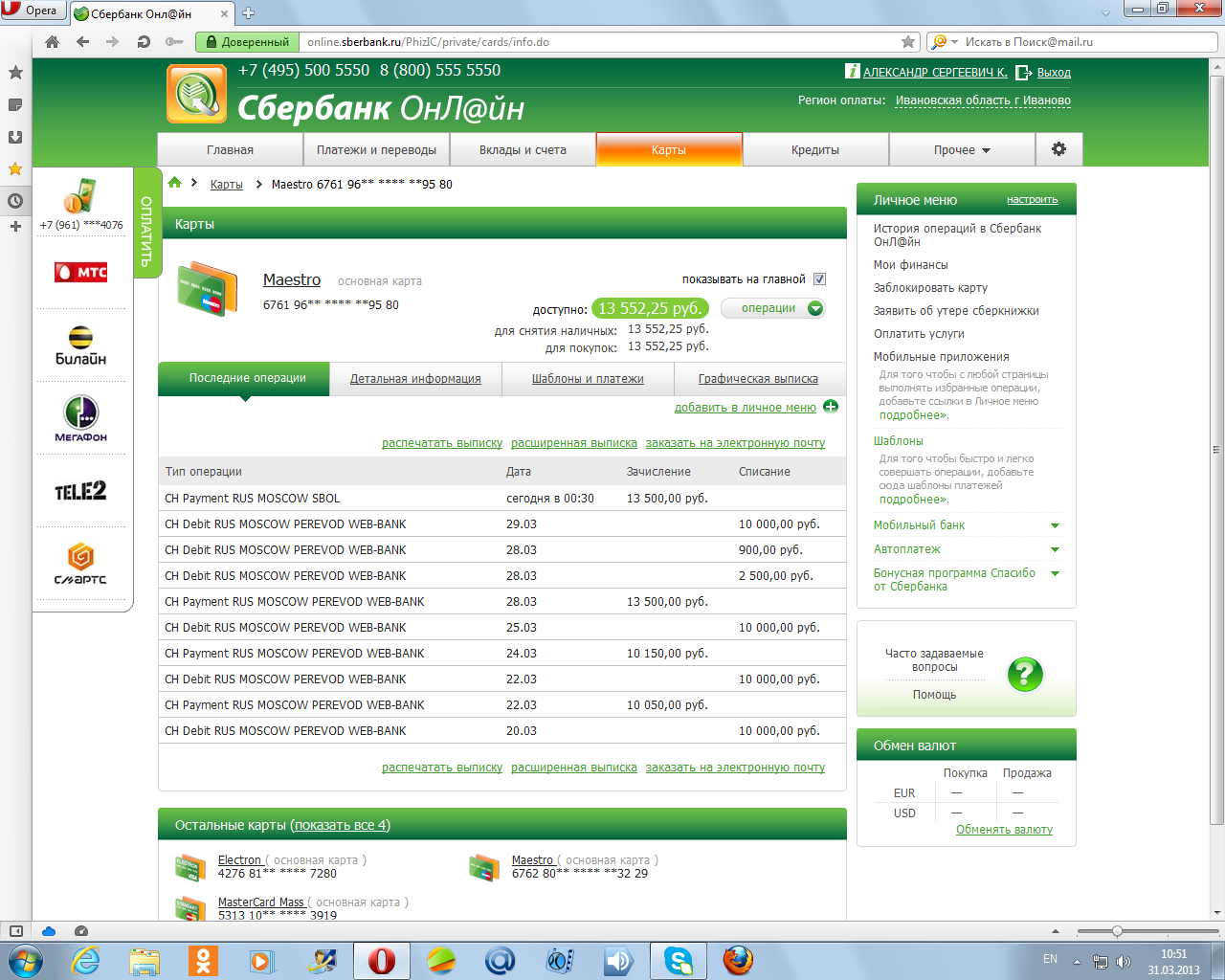The image size is (1225, 980).
Task: Open the Downloads panel in Opera sidebar
Action: pyautogui.click(x=15, y=137)
